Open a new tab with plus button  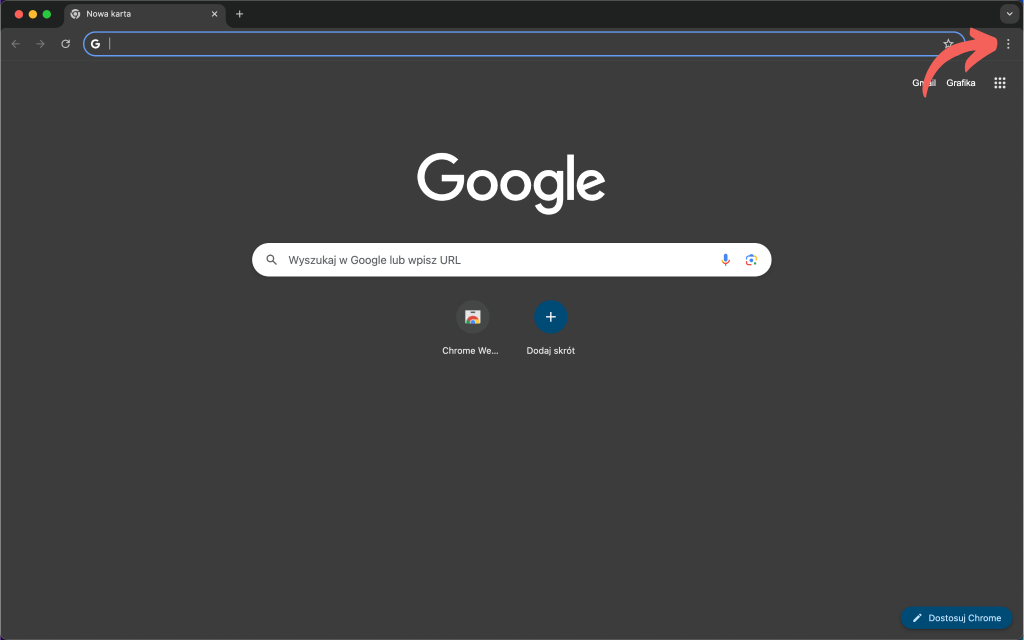(239, 14)
